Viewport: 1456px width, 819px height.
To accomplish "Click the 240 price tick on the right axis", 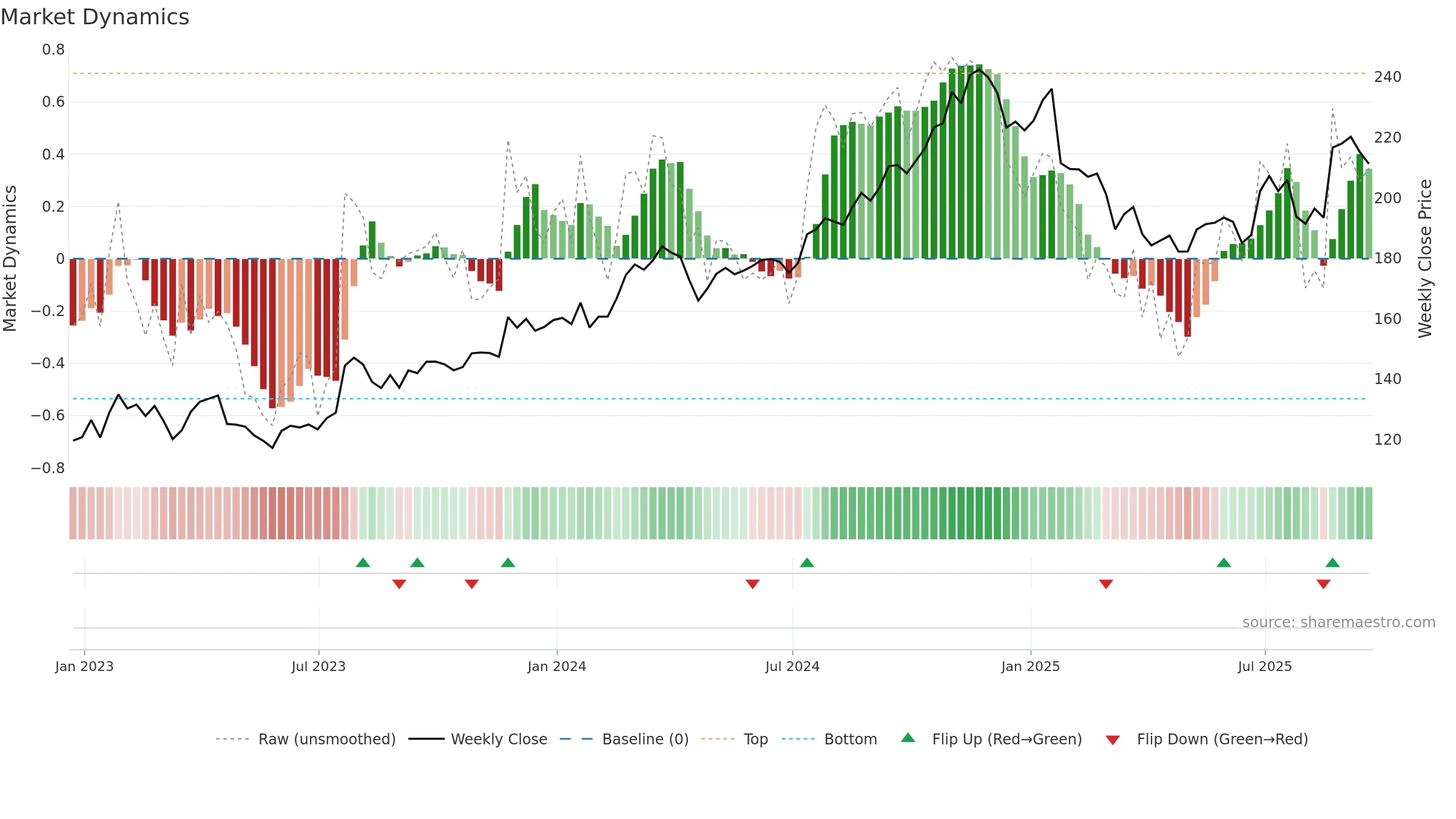I will click(x=1388, y=77).
